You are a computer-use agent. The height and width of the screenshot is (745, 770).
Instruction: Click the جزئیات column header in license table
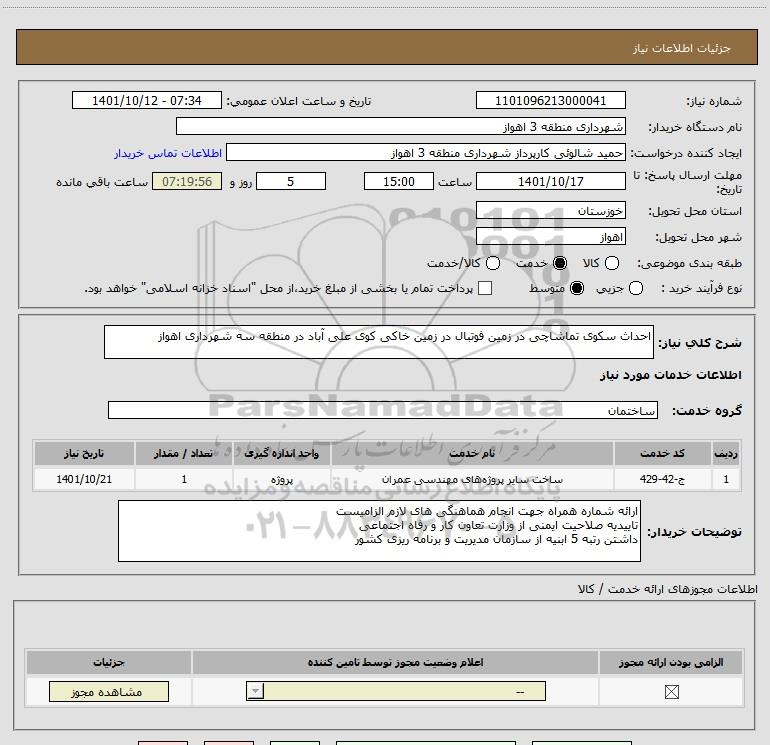(x=109, y=662)
